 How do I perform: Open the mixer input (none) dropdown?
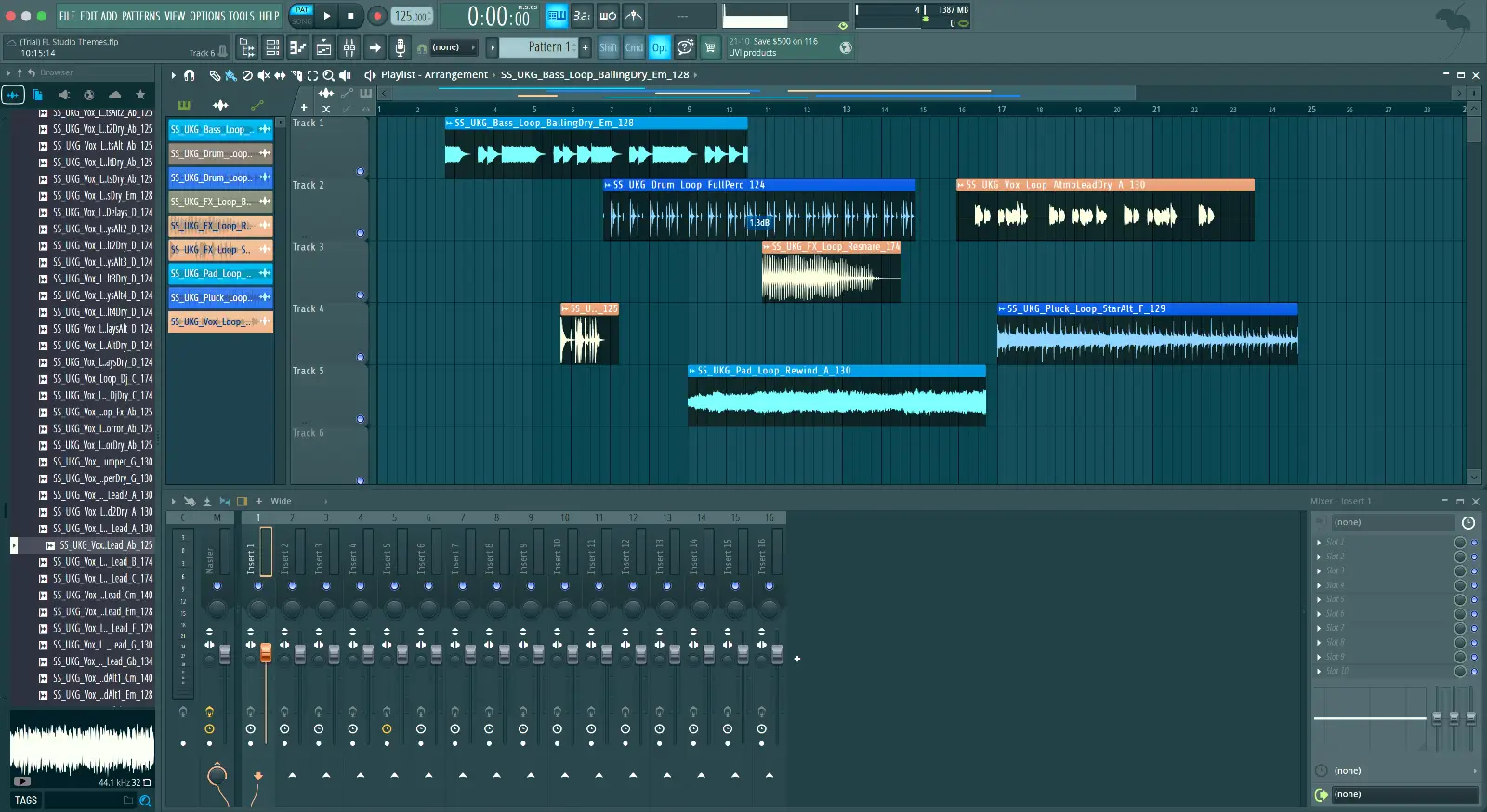coord(1392,522)
